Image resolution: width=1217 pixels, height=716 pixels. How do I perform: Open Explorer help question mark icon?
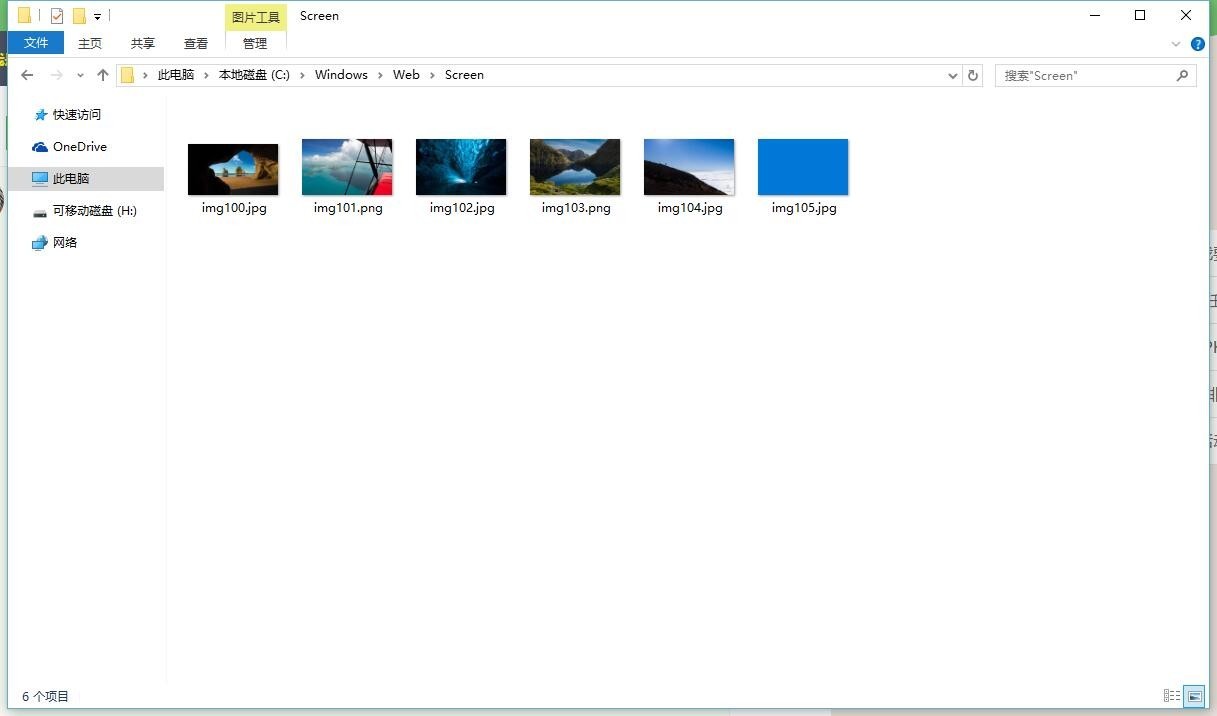coord(1198,44)
